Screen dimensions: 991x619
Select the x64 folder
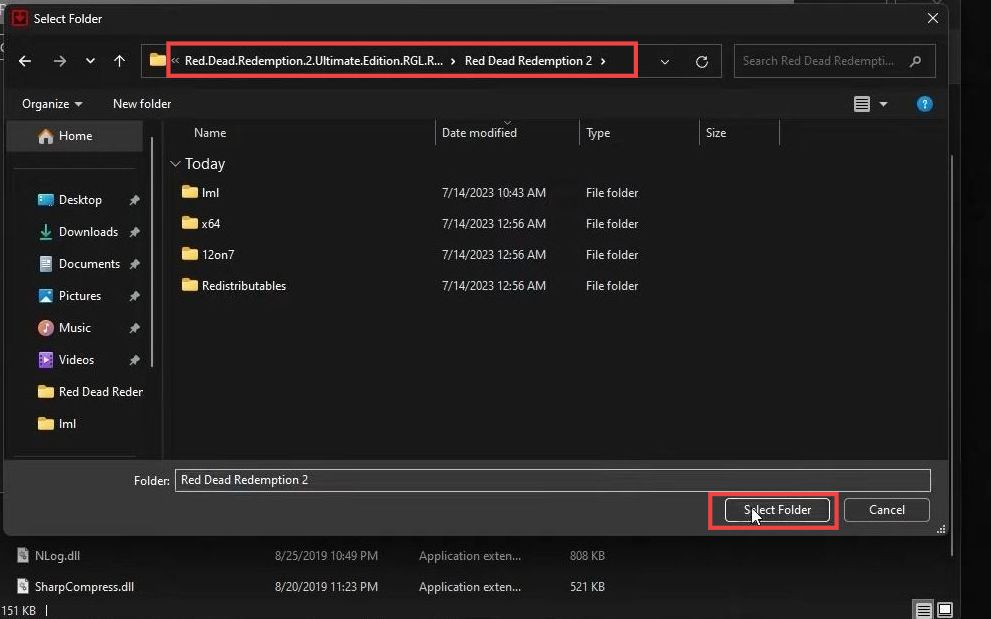210,224
